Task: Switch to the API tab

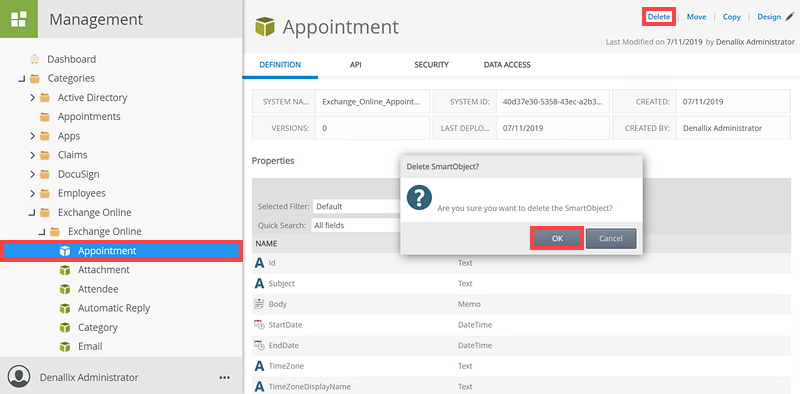Action: pos(356,65)
